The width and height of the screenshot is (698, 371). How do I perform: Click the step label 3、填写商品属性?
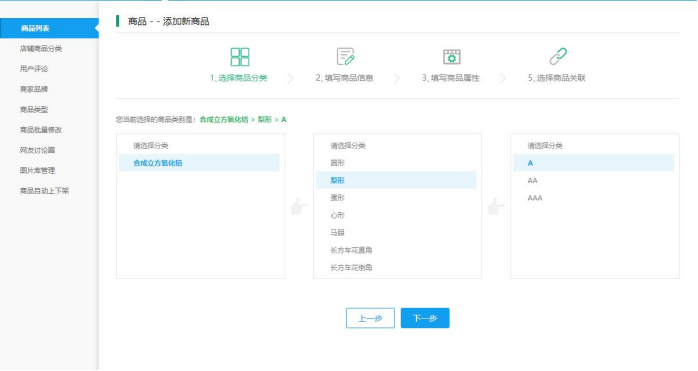450,78
